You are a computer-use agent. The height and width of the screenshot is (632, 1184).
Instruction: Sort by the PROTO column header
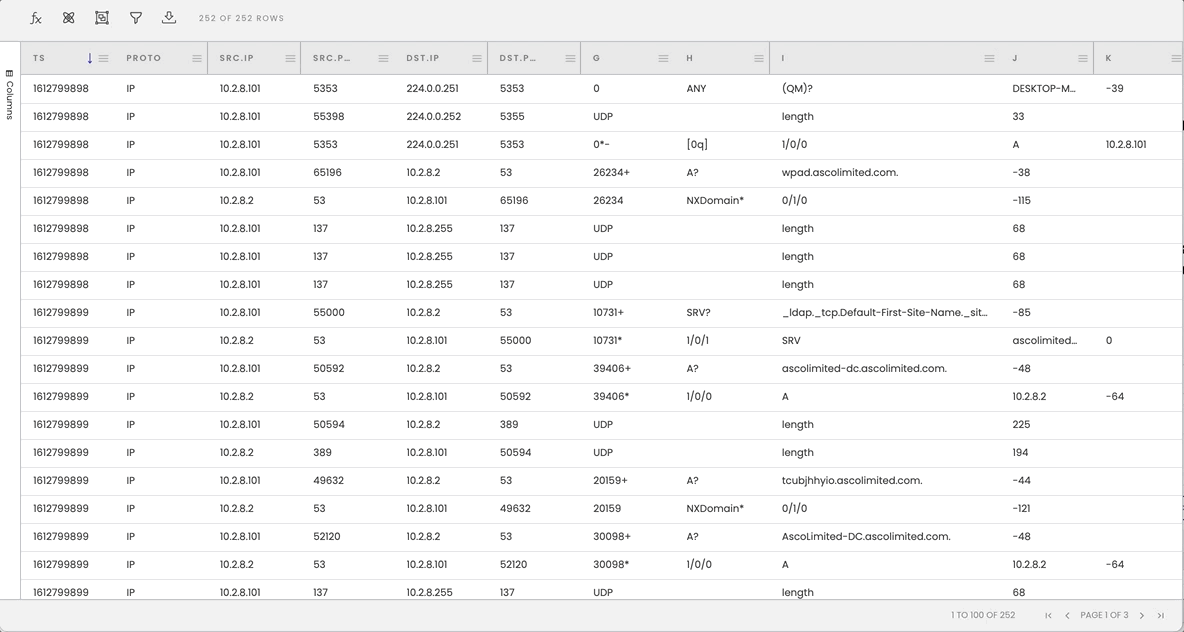point(143,58)
